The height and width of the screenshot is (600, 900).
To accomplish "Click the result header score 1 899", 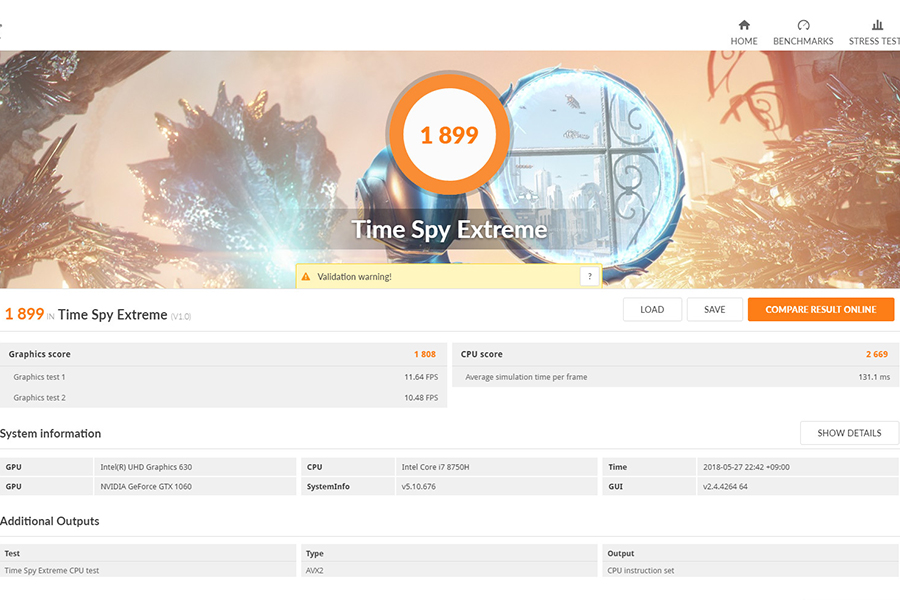I will [24, 314].
